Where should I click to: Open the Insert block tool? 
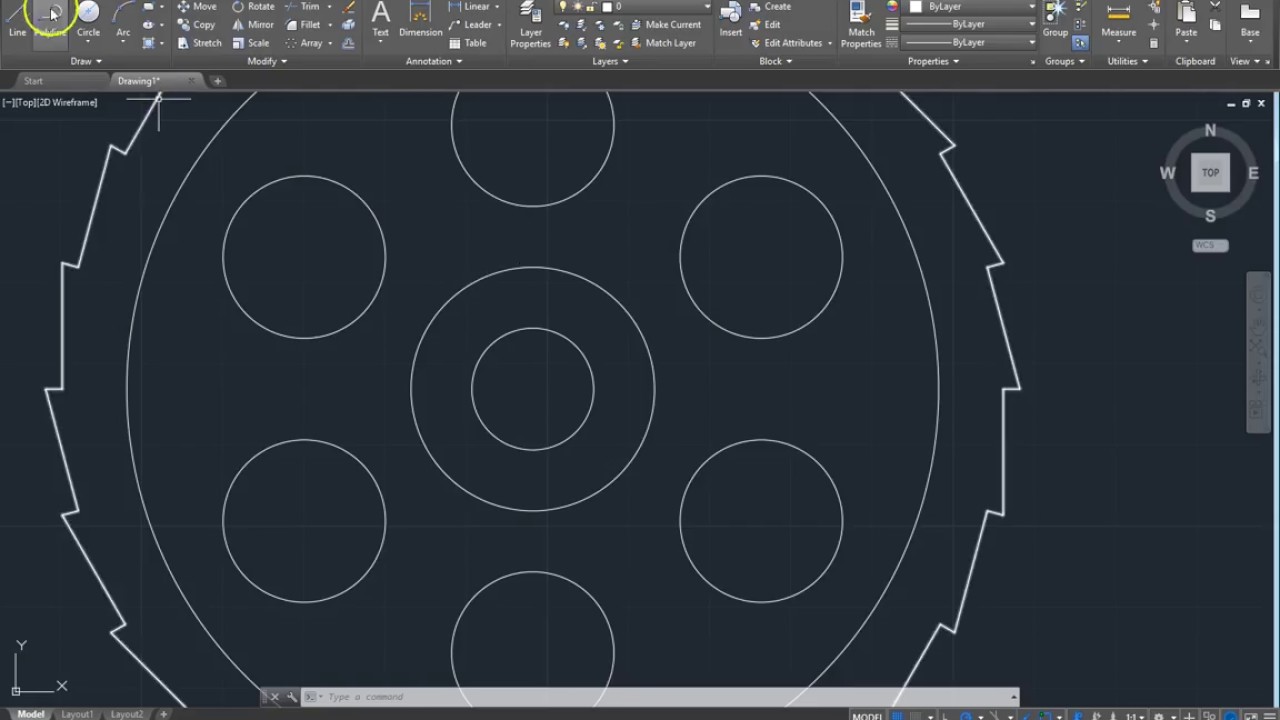click(x=731, y=20)
